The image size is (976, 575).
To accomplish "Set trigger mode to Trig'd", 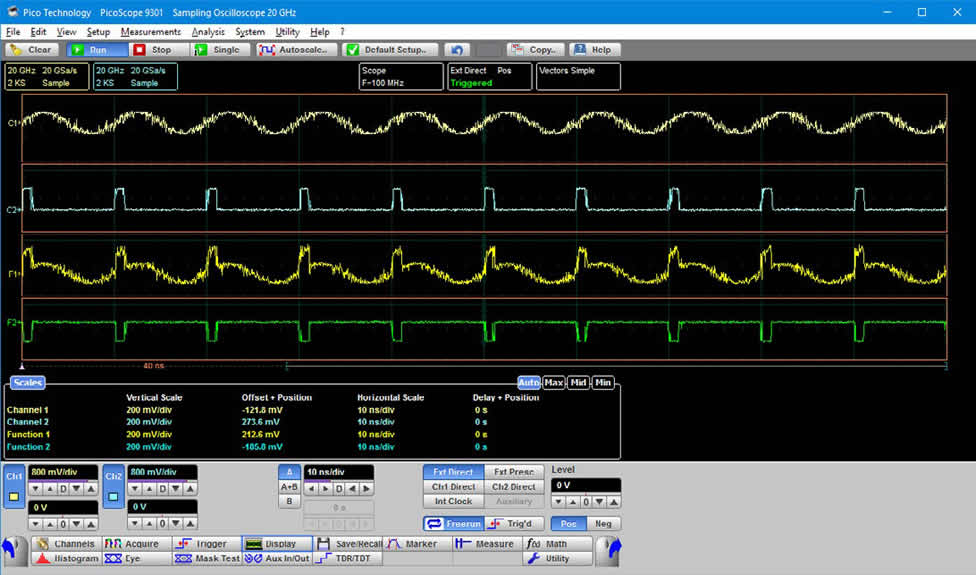I will [514, 523].
